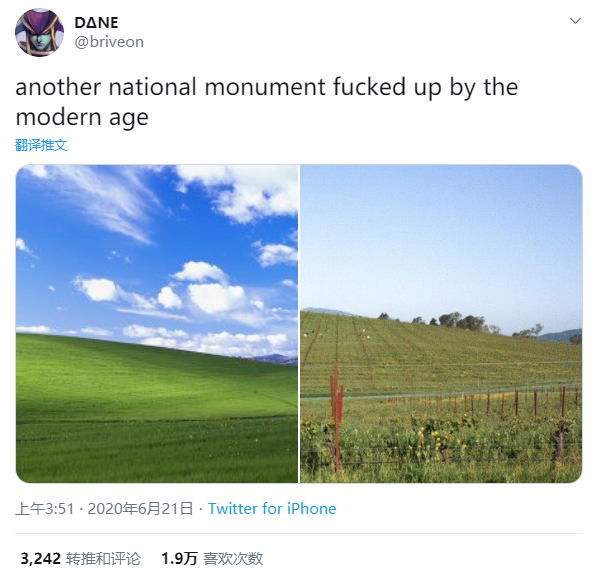Click the 2020年6月21日 date text

click(140, 509)
